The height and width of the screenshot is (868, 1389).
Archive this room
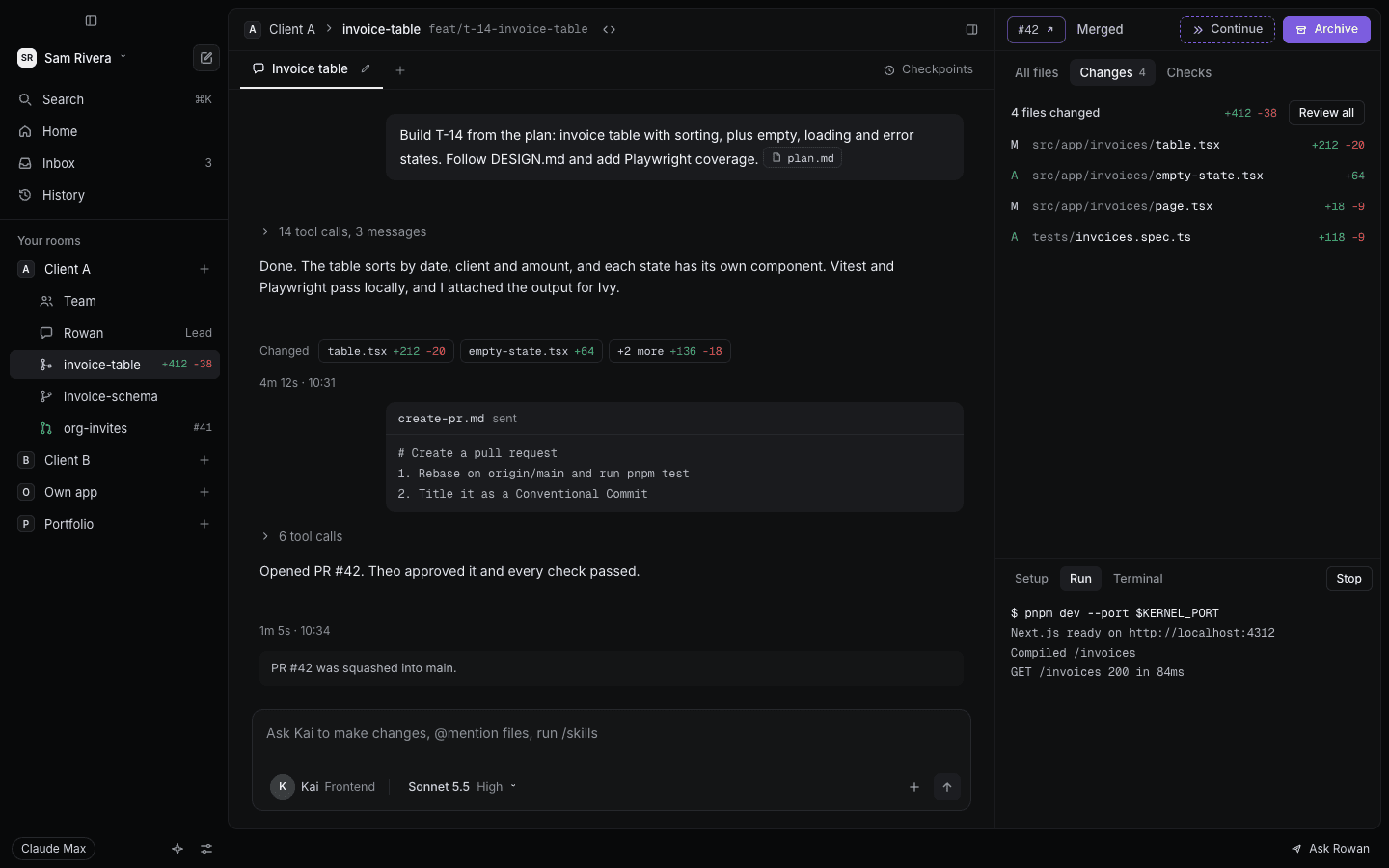[x=1326, y=30]
